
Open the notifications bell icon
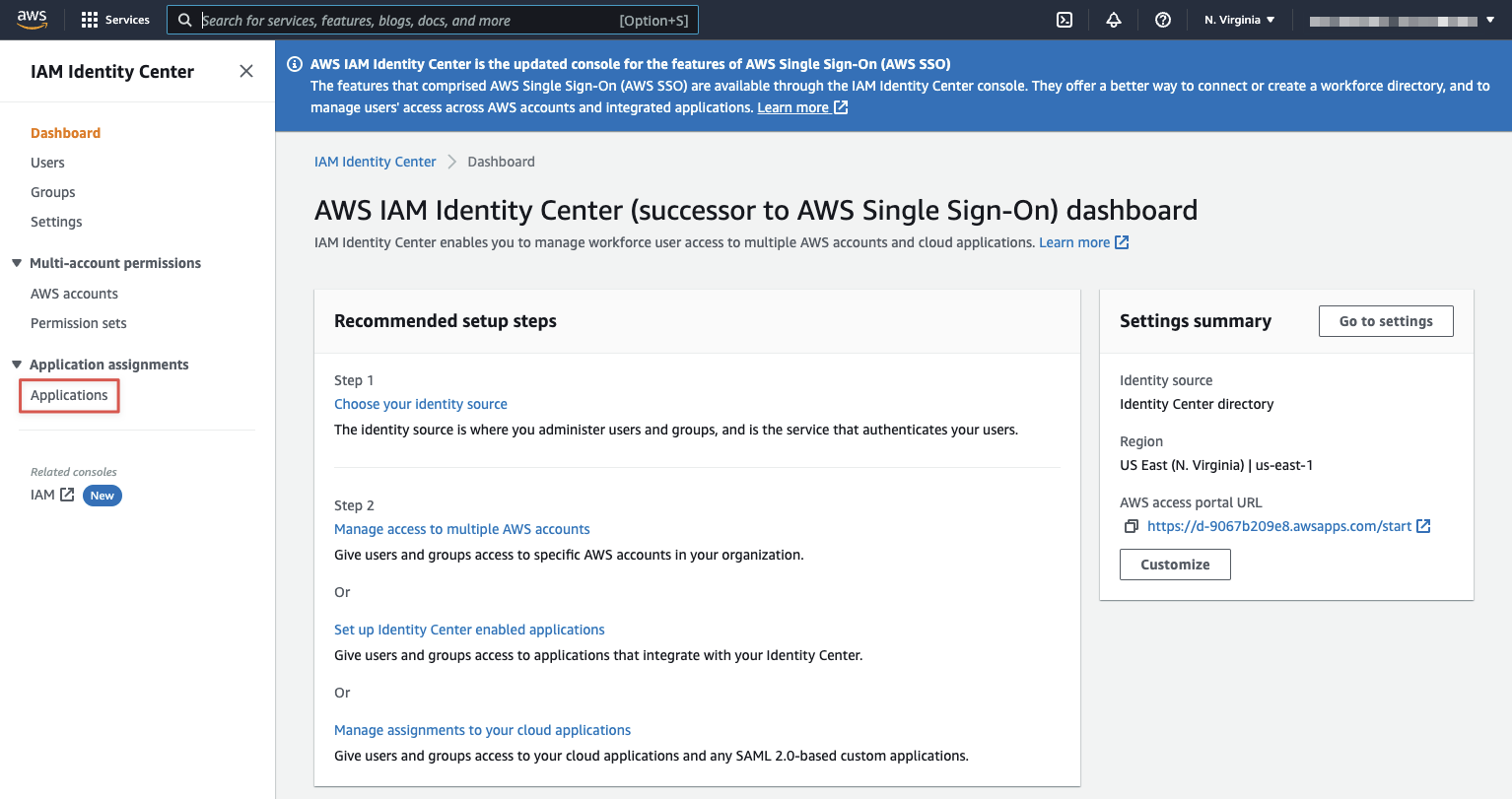click(x=1114, y=20)
